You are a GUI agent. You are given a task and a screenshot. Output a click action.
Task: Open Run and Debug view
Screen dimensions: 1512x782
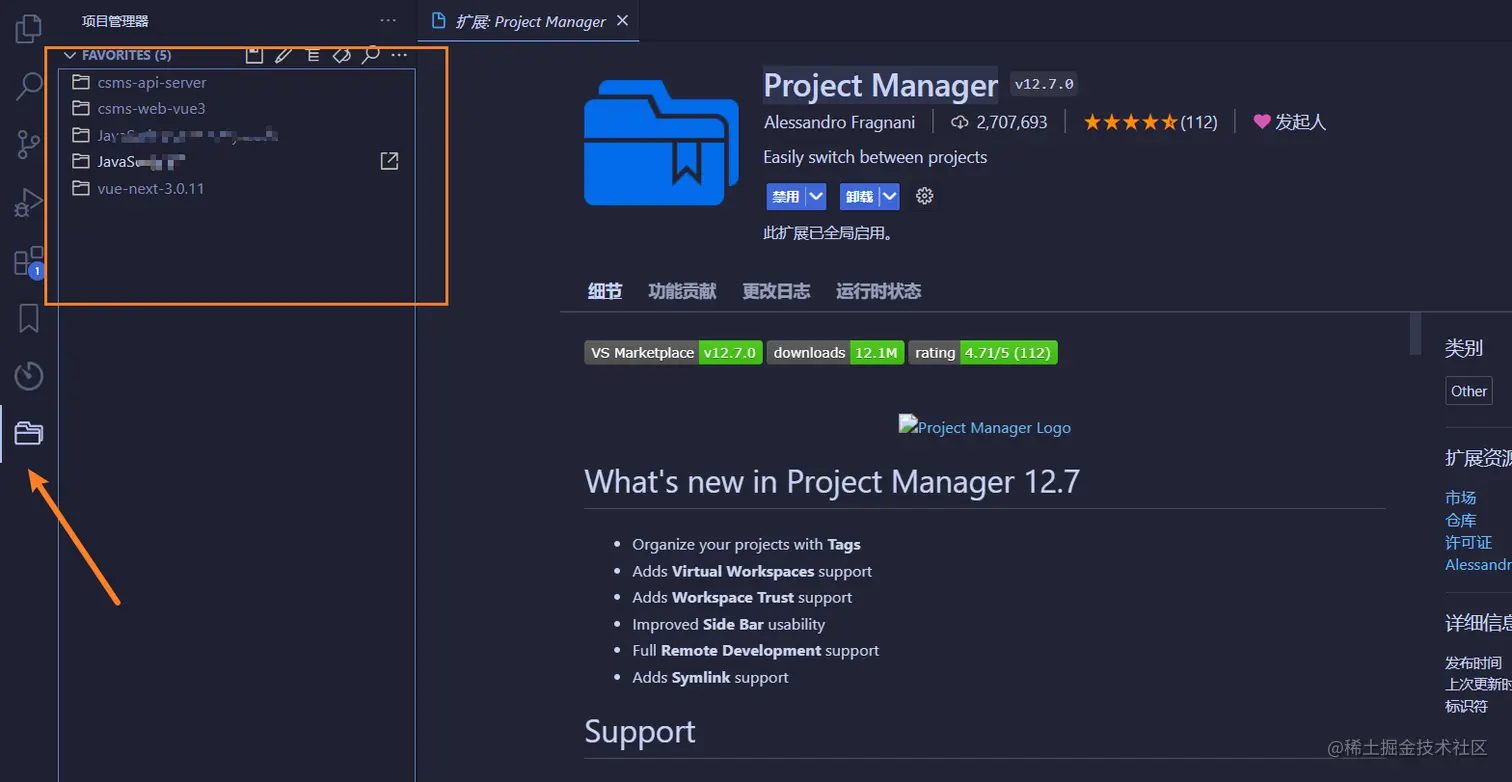29,203
